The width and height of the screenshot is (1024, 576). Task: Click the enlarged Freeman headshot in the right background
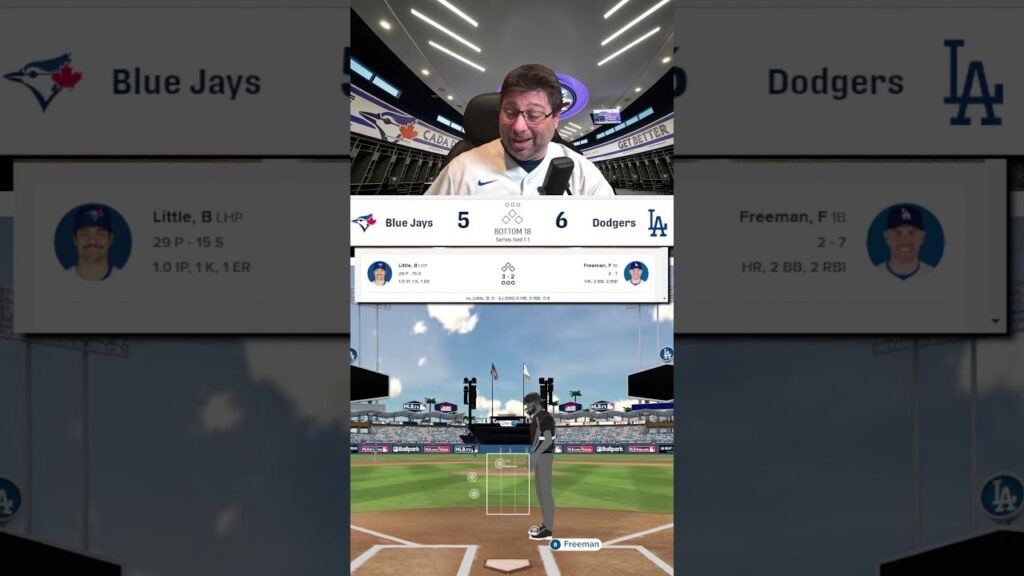point(905,242)
